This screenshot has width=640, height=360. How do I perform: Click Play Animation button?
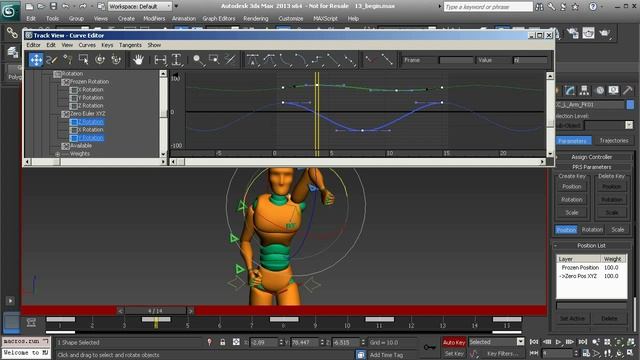coord(558,342)
